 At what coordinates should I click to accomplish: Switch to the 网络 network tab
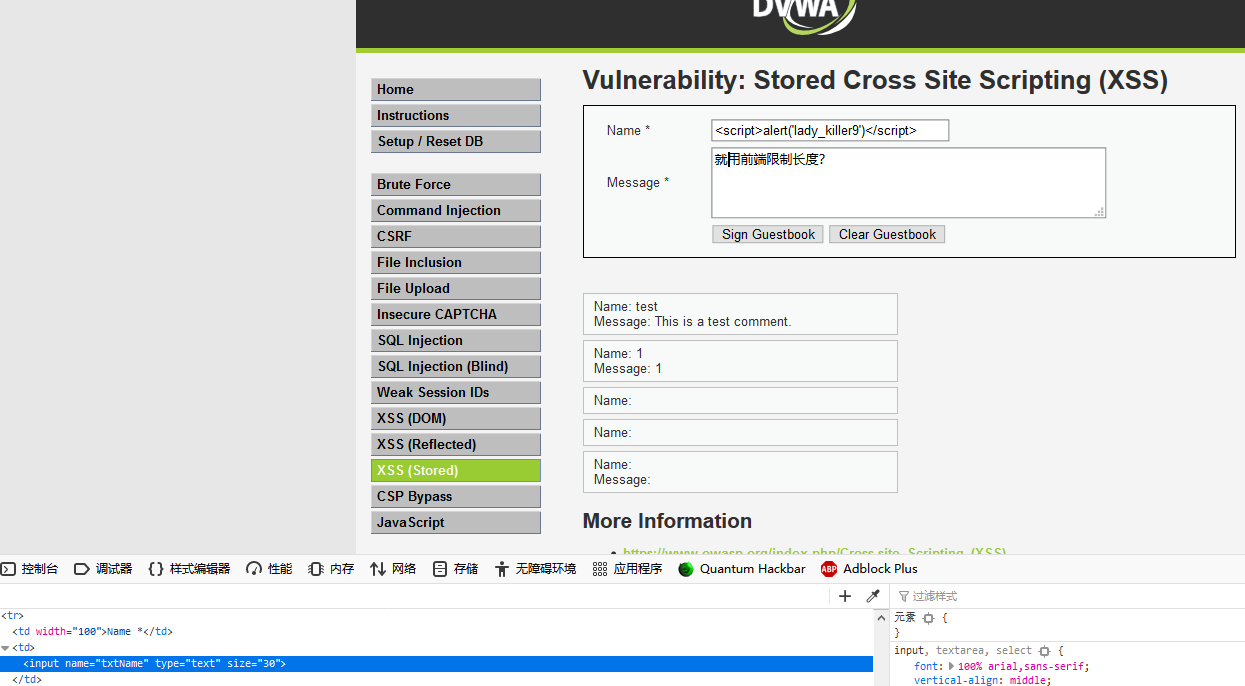393,569
